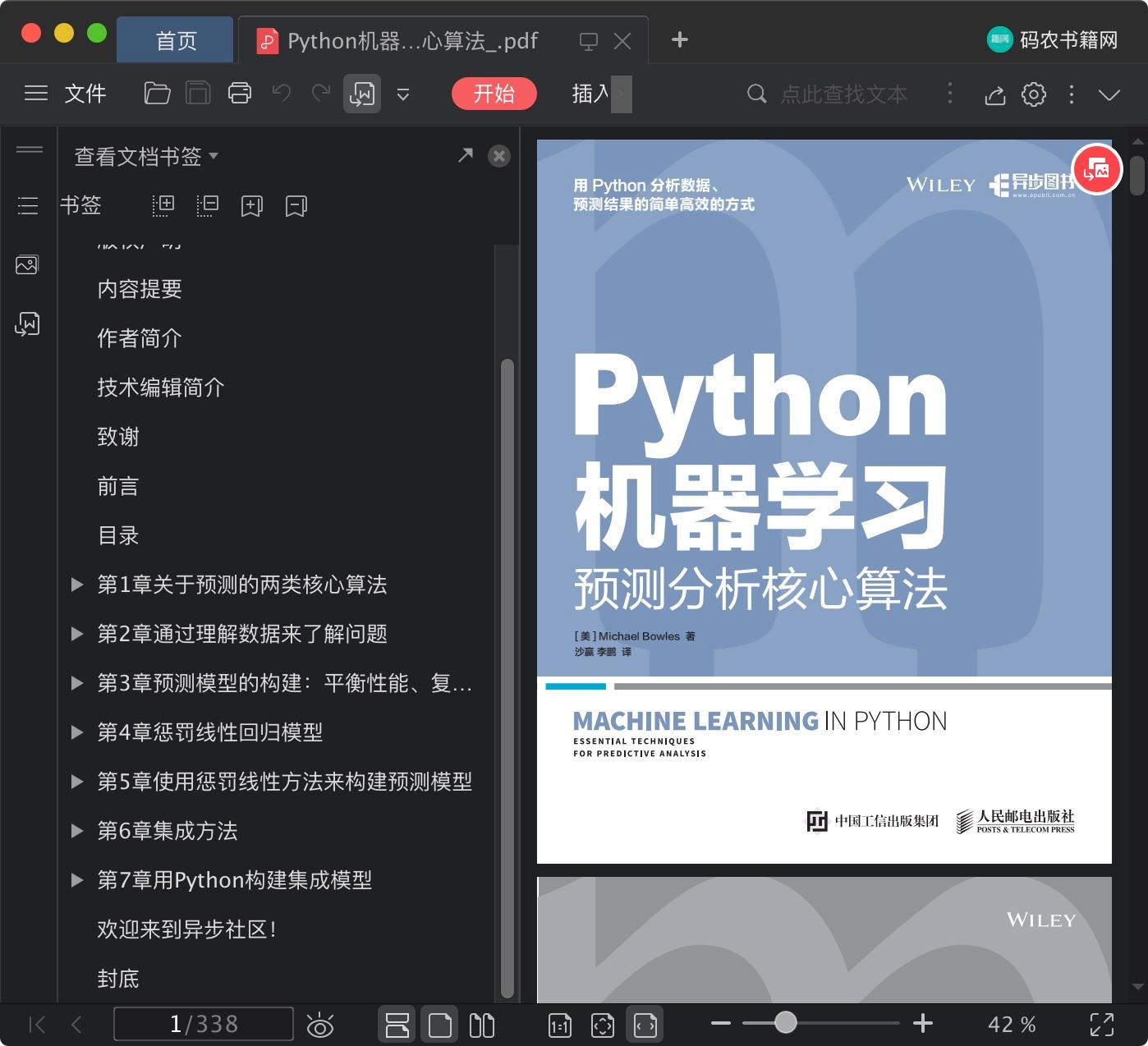Expand 第6章集成方法
Screen dimensions: 1148x1046
click(77, 831)
